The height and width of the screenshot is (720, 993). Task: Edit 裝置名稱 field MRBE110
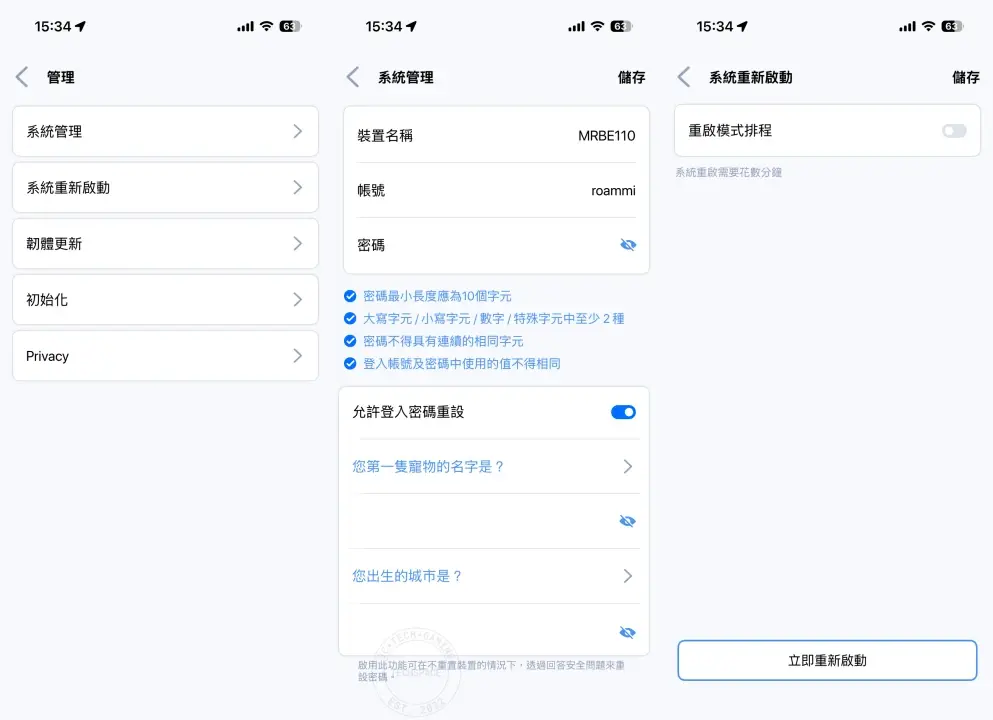606,136
